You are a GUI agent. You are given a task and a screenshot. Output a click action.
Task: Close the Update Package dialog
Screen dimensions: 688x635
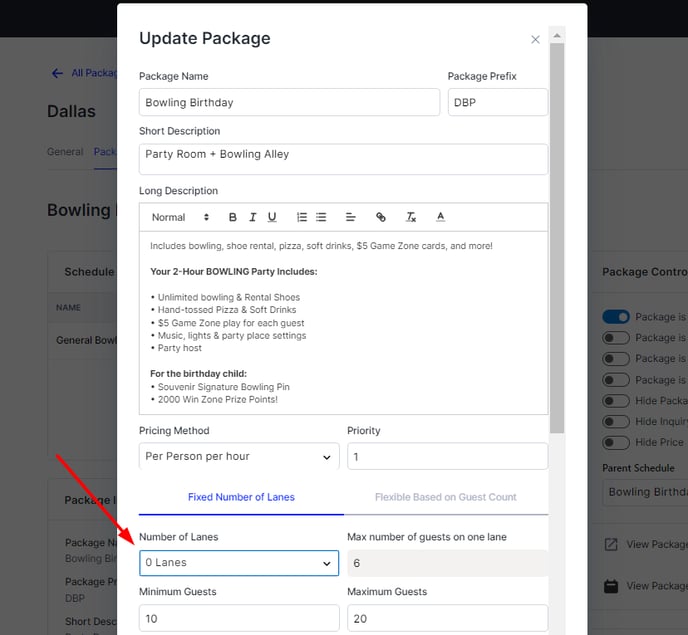(x=535, y=39)
